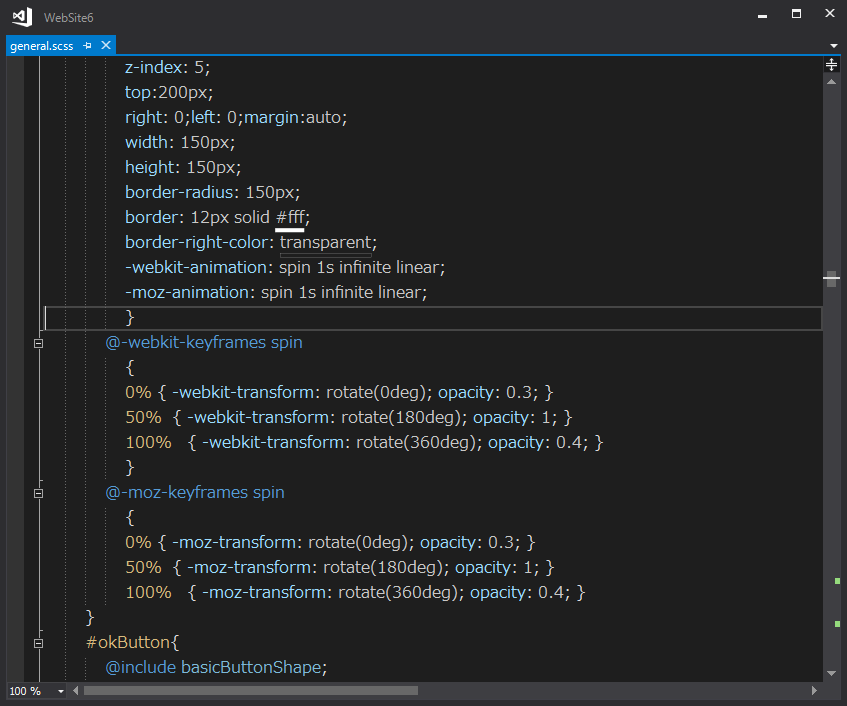Open the 100 % zoom dropdown
Screen dimensions: 847x706
tap(60, 691)
